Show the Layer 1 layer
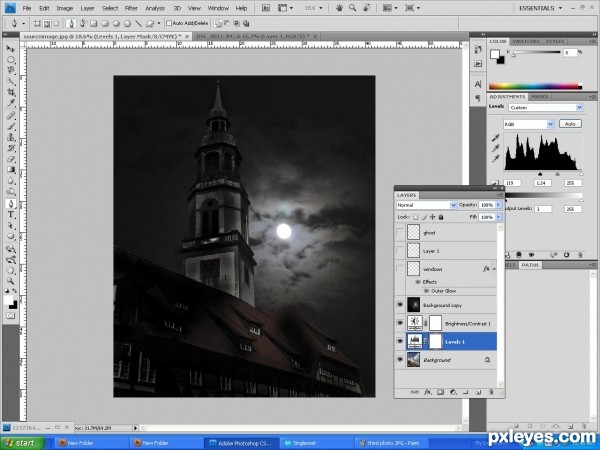This screenshot has height=450, width=600. [x=400, y=251]
